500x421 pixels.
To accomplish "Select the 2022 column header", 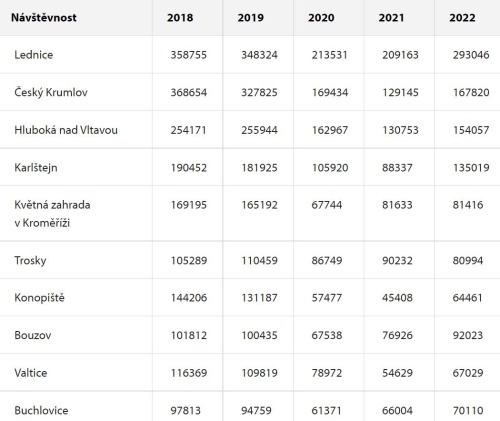I will [462, 17].
